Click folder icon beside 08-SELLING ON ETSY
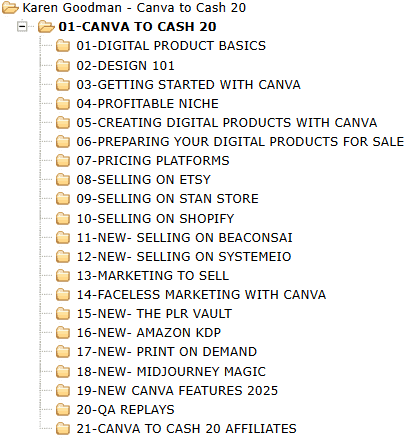Screen dimensions: 413x442 63,180
